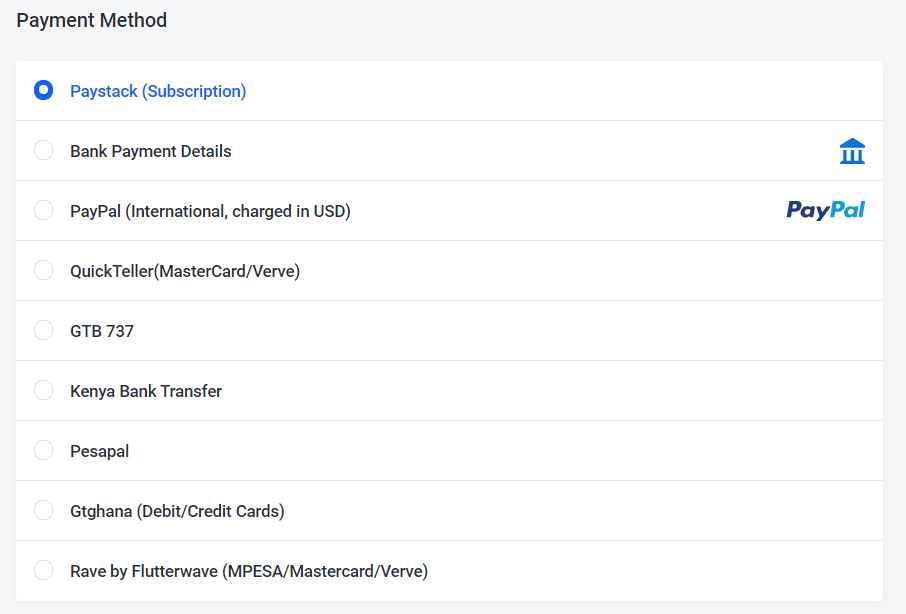Choose the Rave by Flutterwave radio button

43,571
